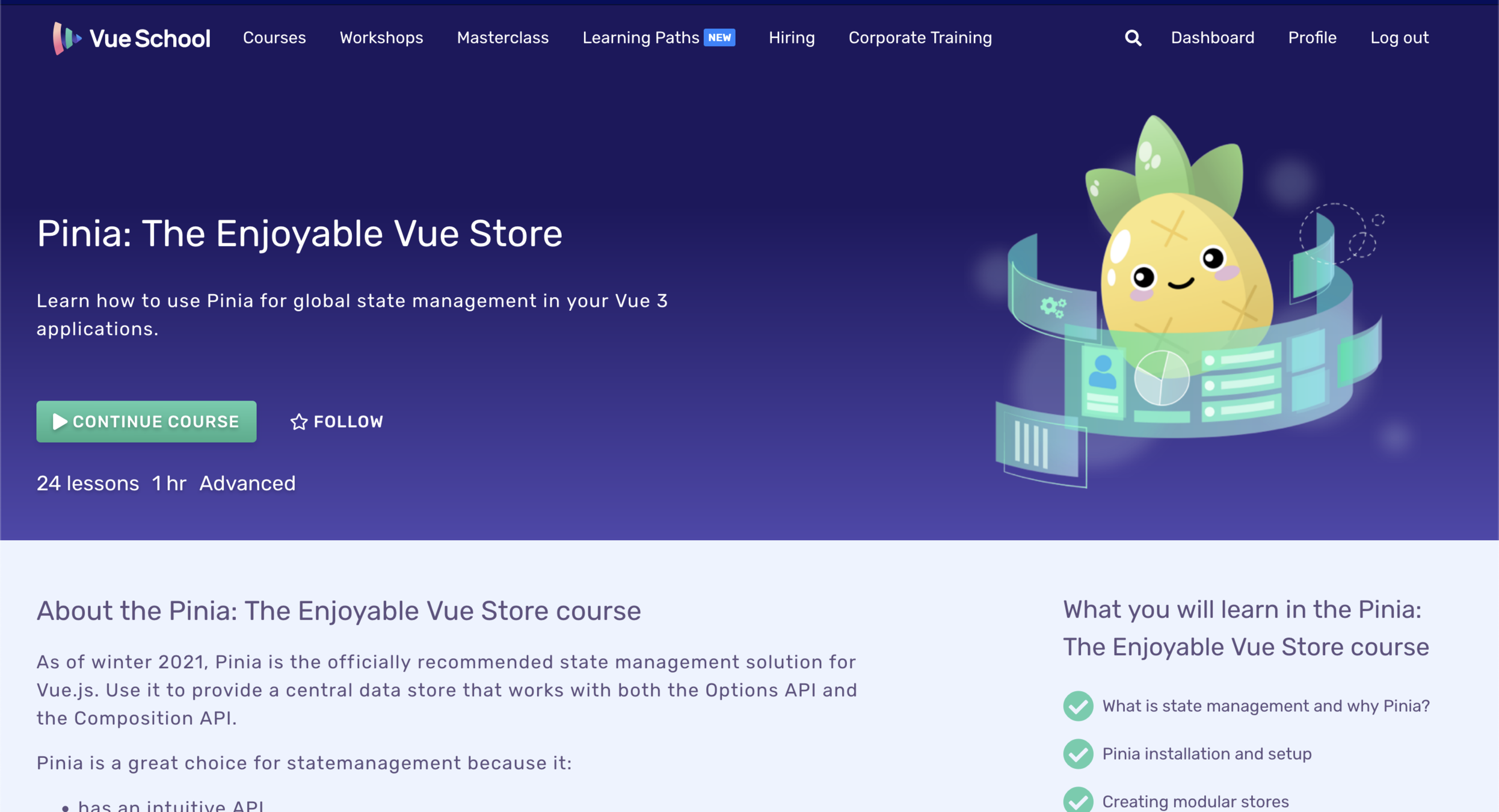Go to the Dashboard
The height and width of the screenshot is (812, 1499).
coord(1212,38)
